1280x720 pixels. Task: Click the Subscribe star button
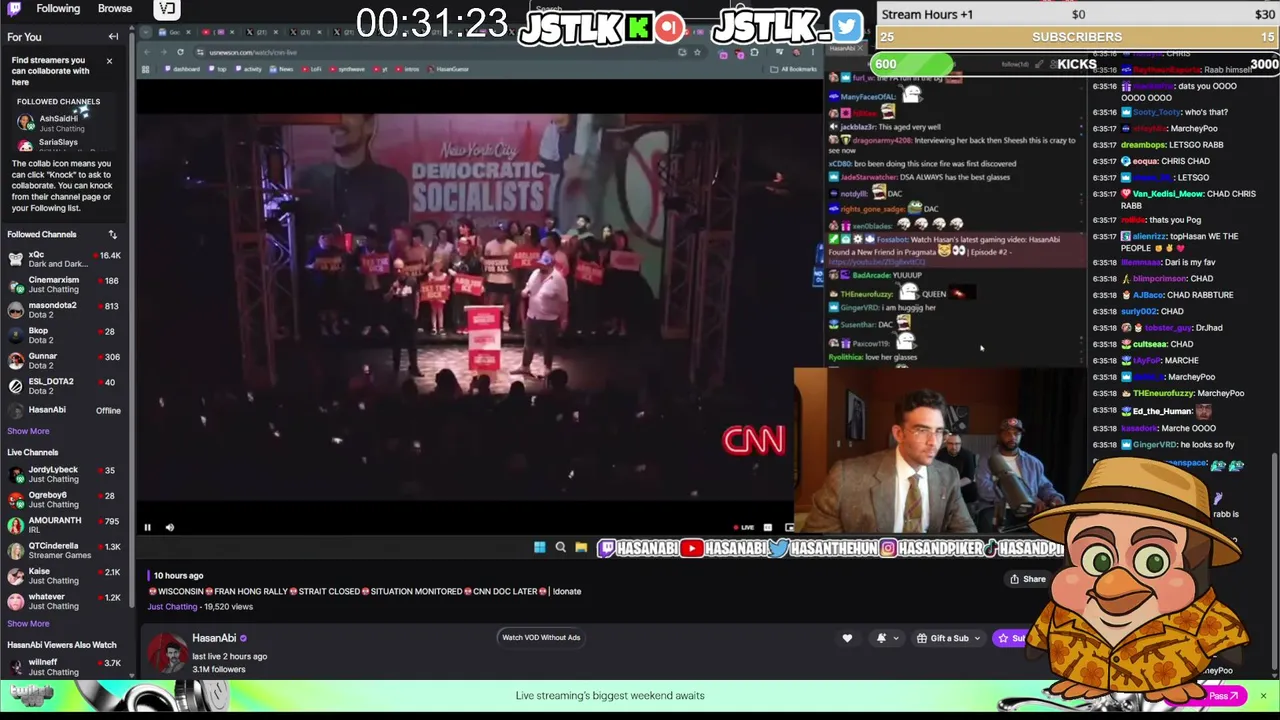coord(1010,638)
